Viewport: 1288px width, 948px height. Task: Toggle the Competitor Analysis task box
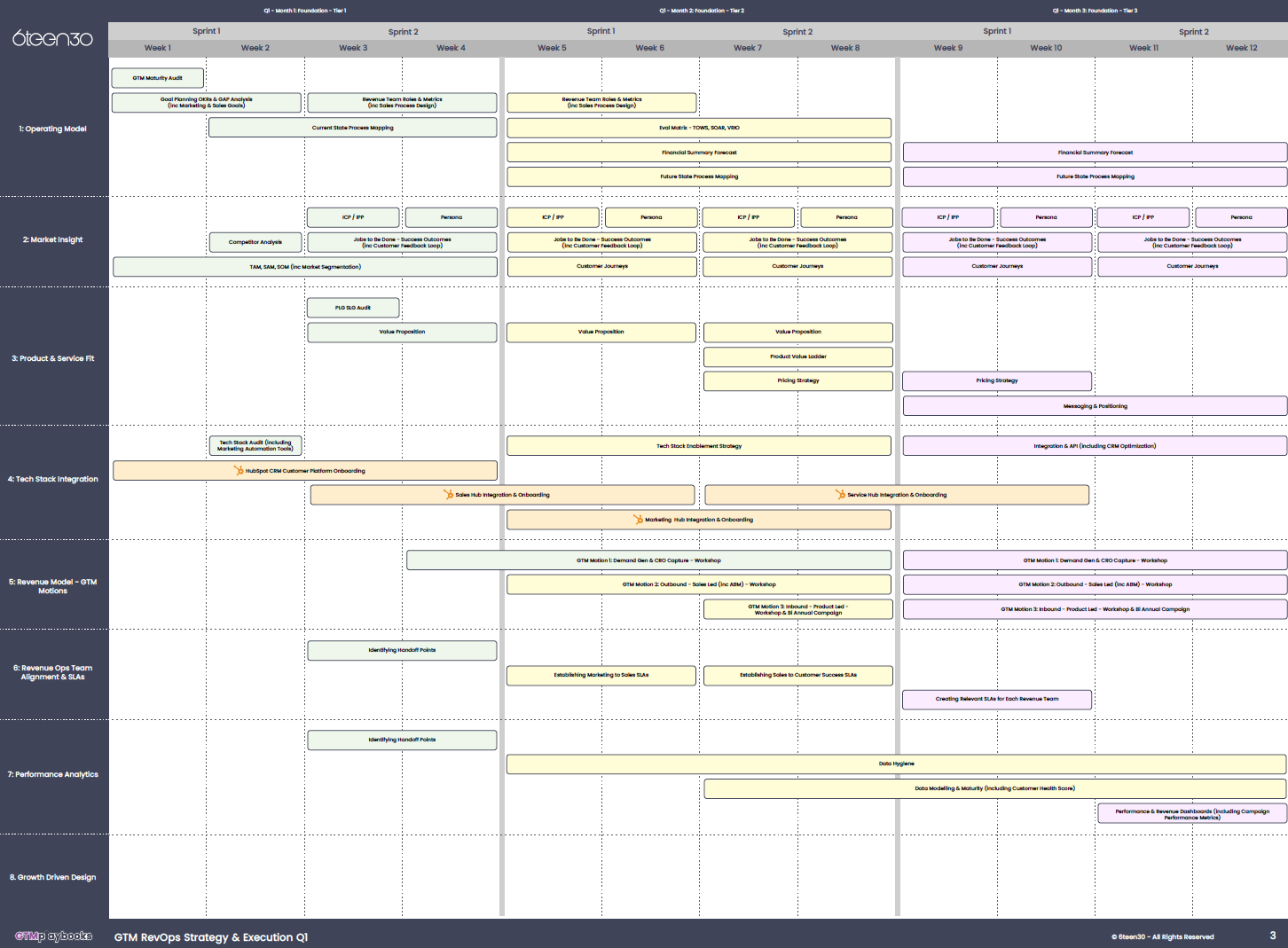click(255, 241)
